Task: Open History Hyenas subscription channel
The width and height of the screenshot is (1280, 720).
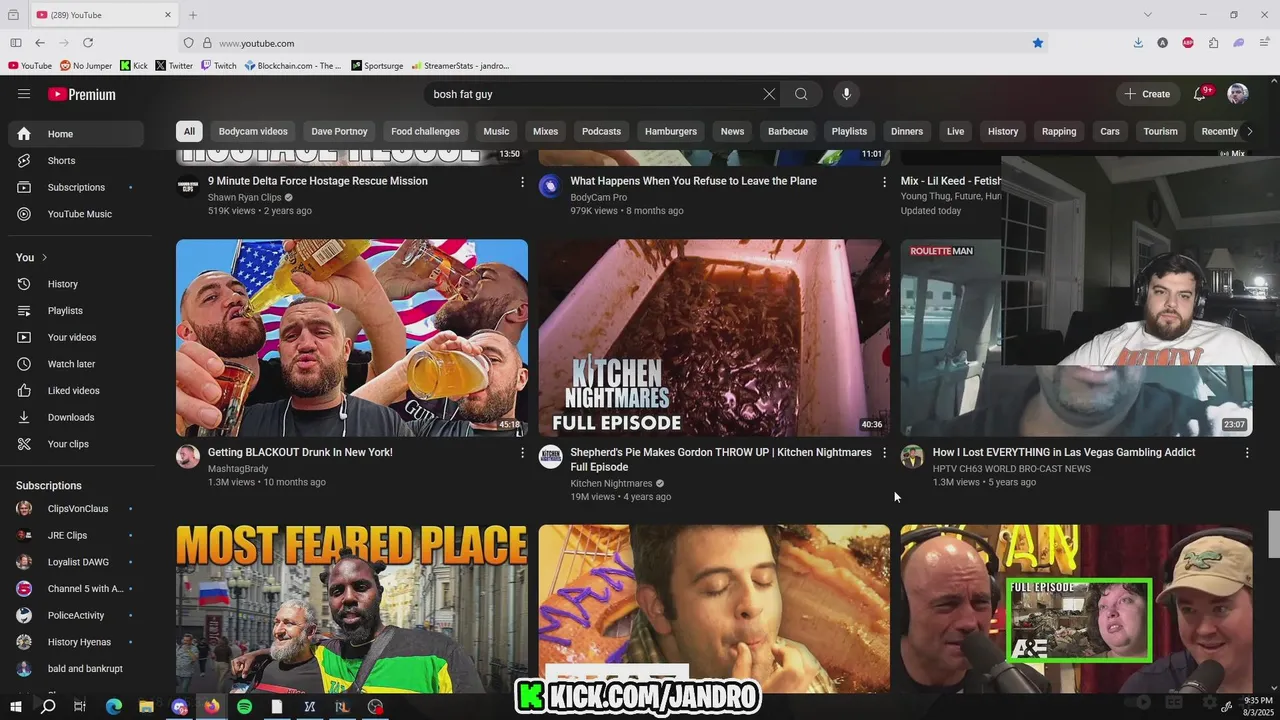Action: click(76, 642)
